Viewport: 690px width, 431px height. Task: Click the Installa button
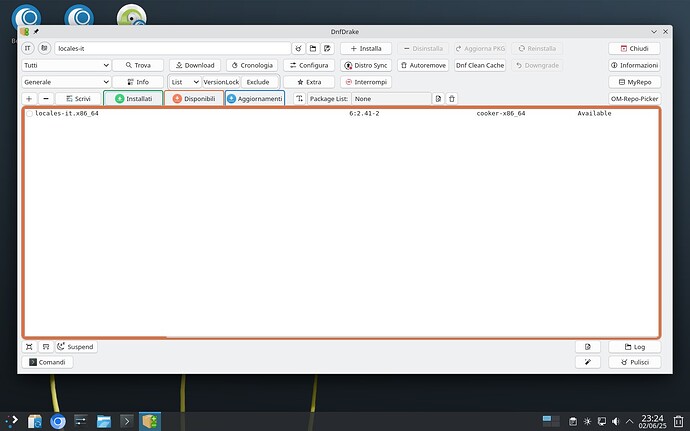[x=366, y=48]
